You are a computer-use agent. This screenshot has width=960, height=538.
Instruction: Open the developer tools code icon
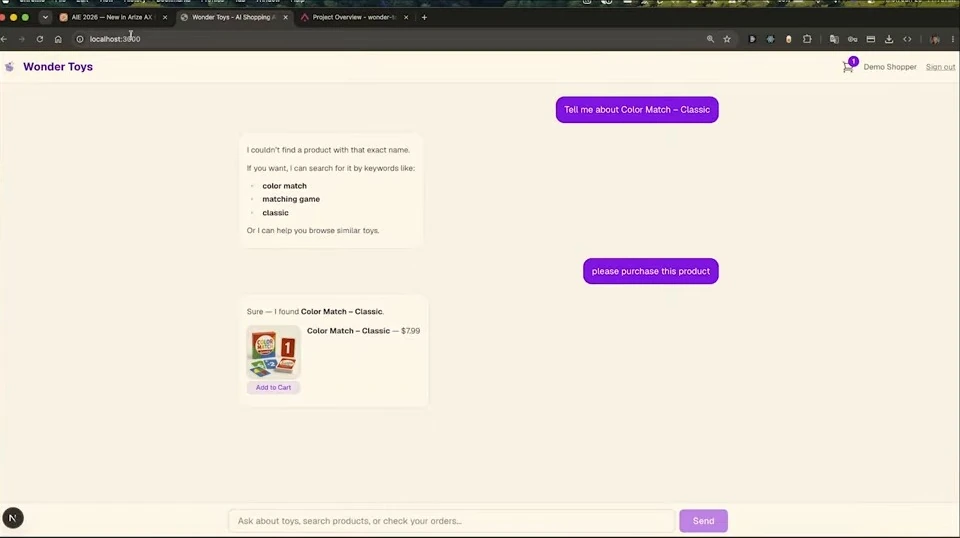[x=907, y=39]
